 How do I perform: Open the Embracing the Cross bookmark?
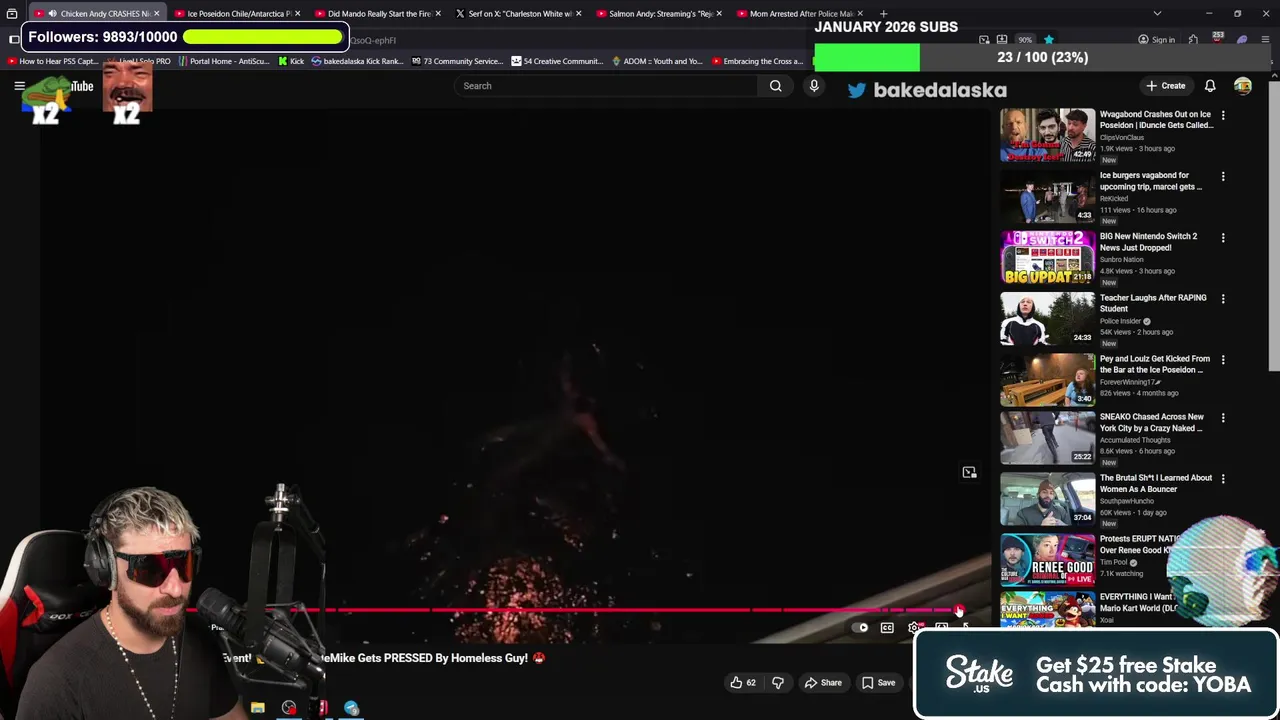click(x=758, y=61)
